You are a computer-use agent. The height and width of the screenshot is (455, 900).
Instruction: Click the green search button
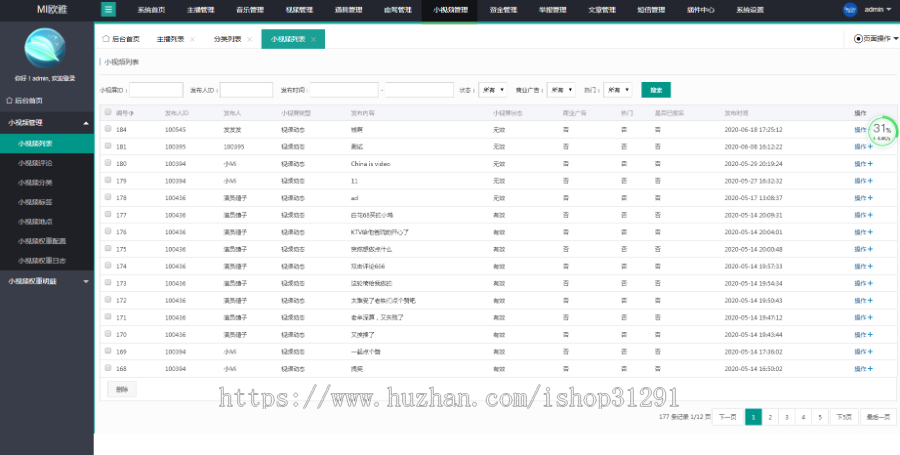pos(656,90)
